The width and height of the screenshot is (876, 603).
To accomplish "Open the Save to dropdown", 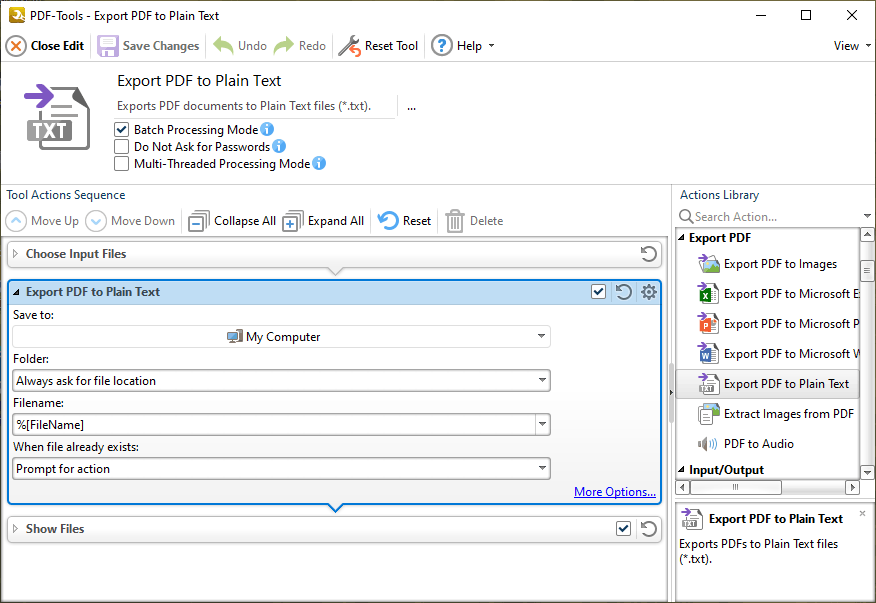I will [541, 336].
